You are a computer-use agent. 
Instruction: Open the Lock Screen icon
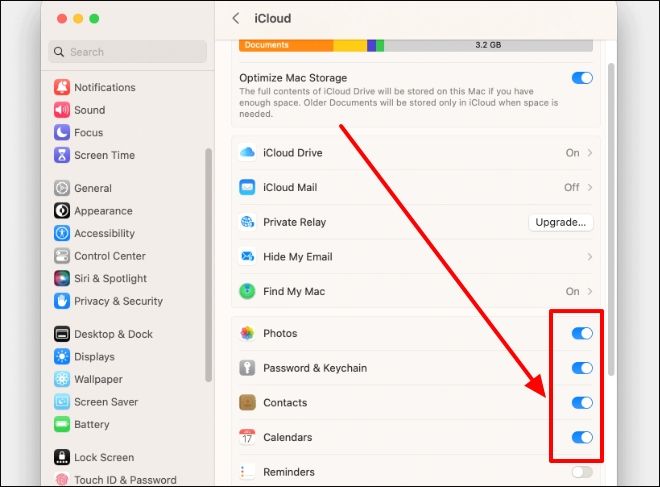coord(62,457)
